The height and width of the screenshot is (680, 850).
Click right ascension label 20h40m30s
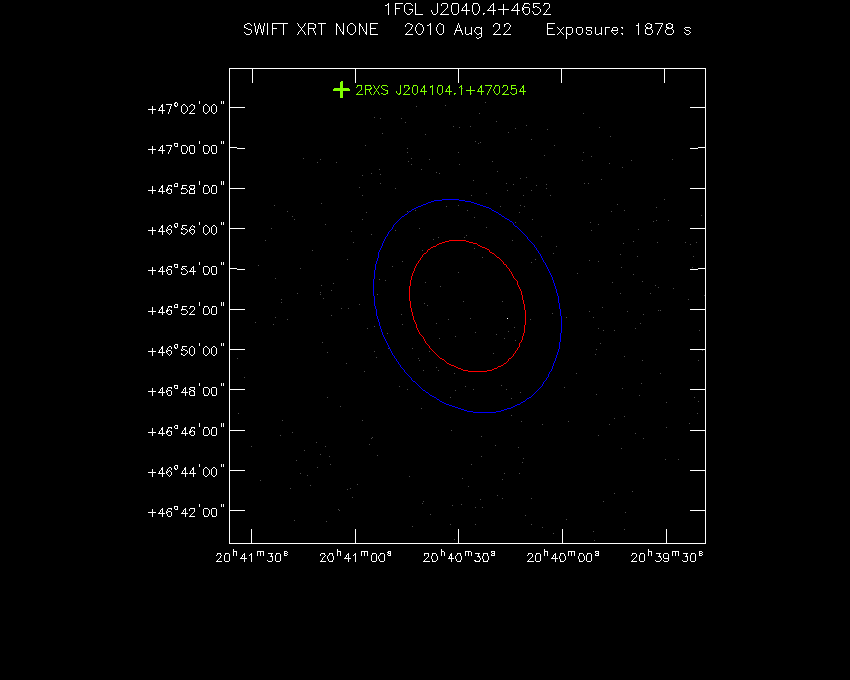coord(459,557)
